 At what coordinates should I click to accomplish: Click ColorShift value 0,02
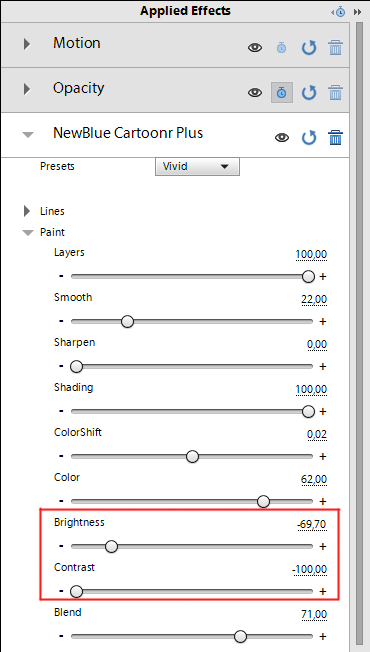click(x=317, y=434)
